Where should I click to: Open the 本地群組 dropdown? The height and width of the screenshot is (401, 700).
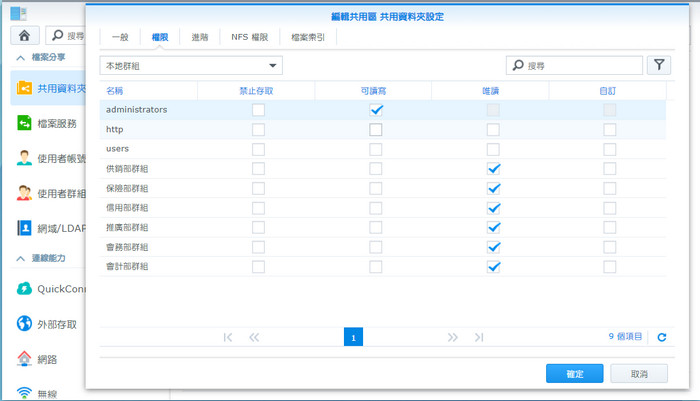click(192, 65)
